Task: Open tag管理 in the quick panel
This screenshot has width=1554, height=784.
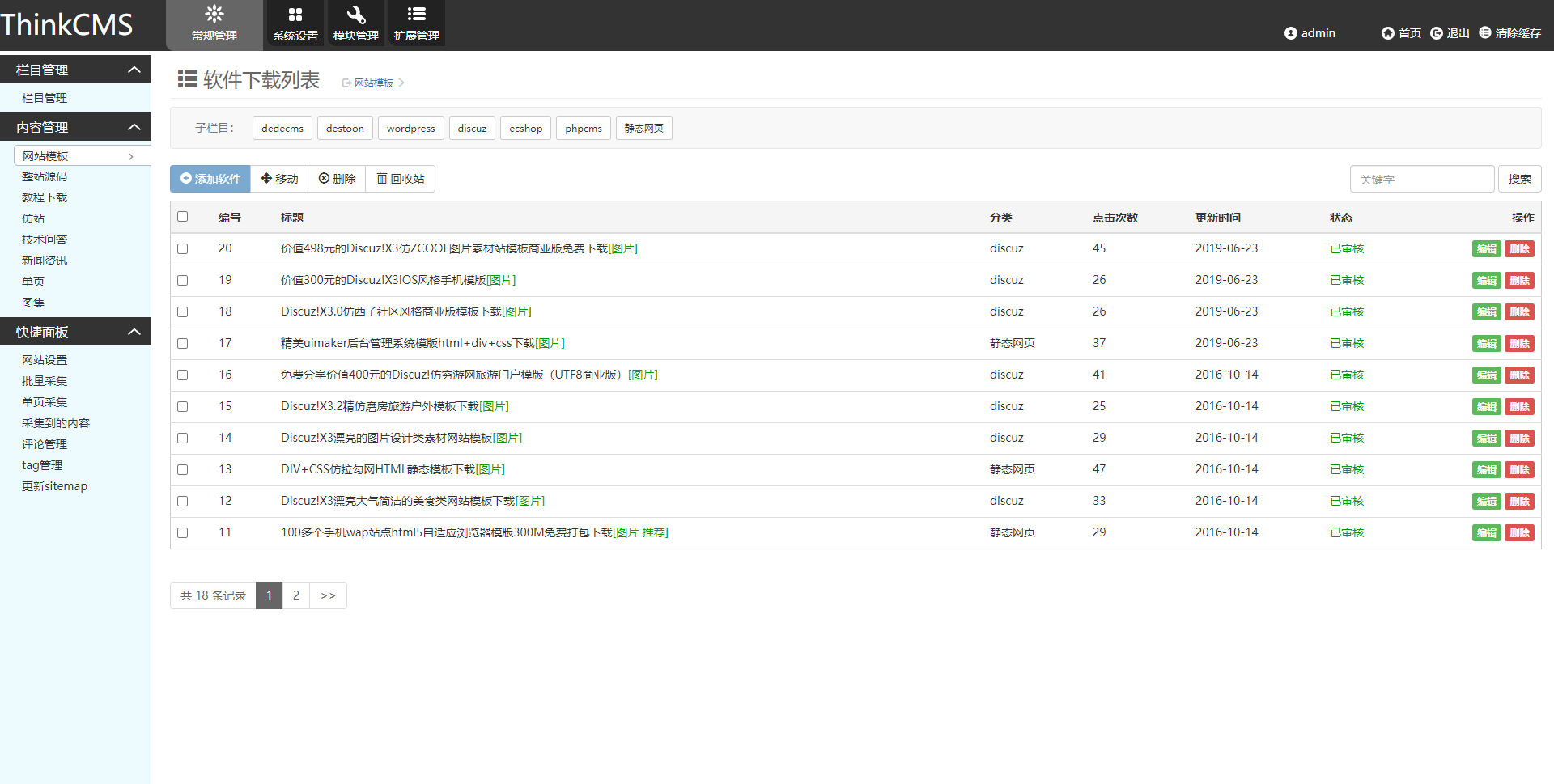Action: [x=42, y=465]
